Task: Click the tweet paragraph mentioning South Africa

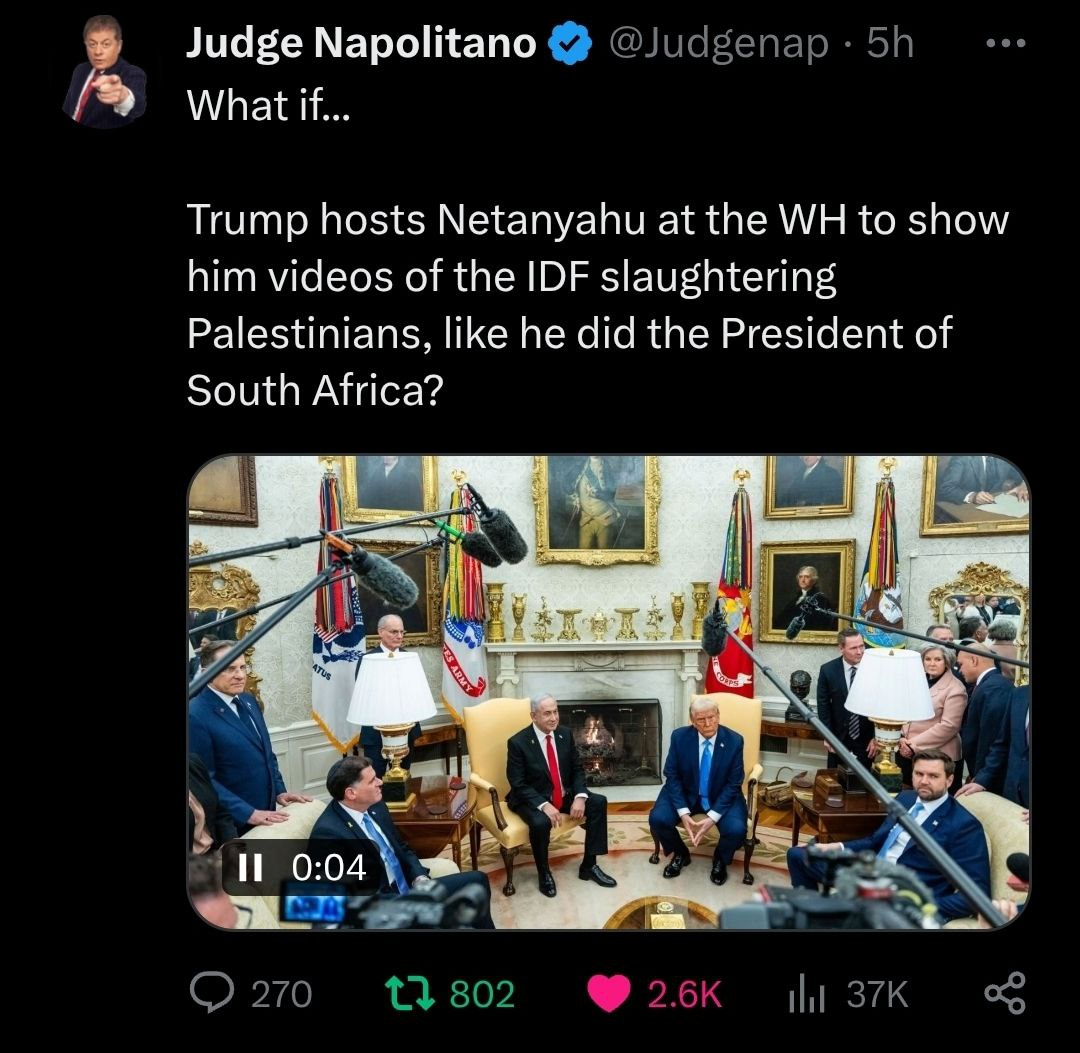Action: pos(598,304)
